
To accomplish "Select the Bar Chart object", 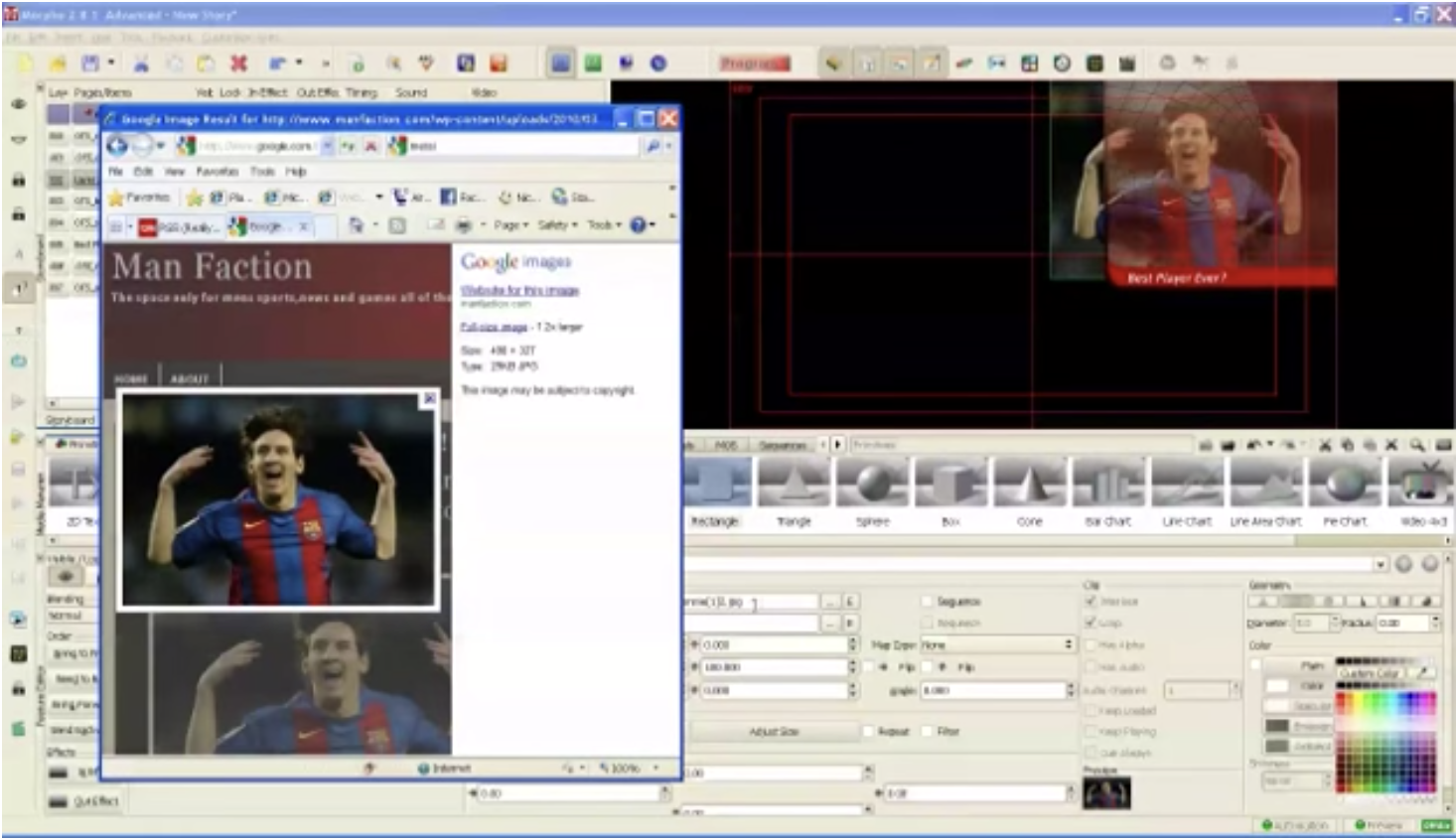I will 1108,491.
